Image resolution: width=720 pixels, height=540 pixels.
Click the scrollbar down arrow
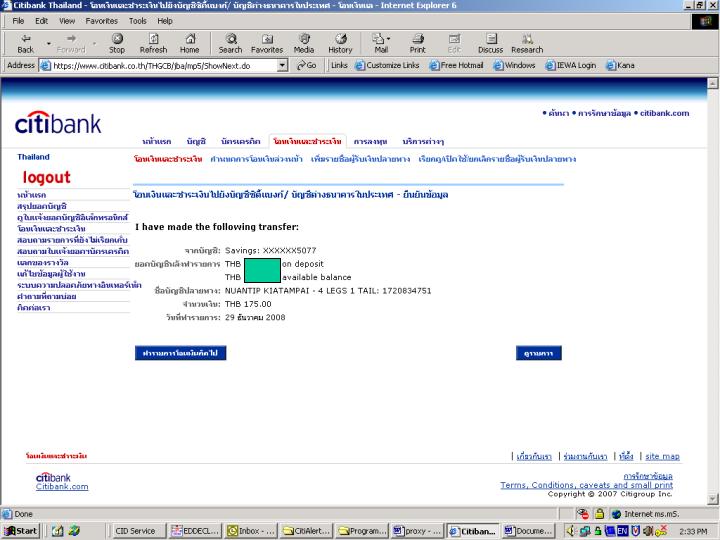[x=713, y=499]
